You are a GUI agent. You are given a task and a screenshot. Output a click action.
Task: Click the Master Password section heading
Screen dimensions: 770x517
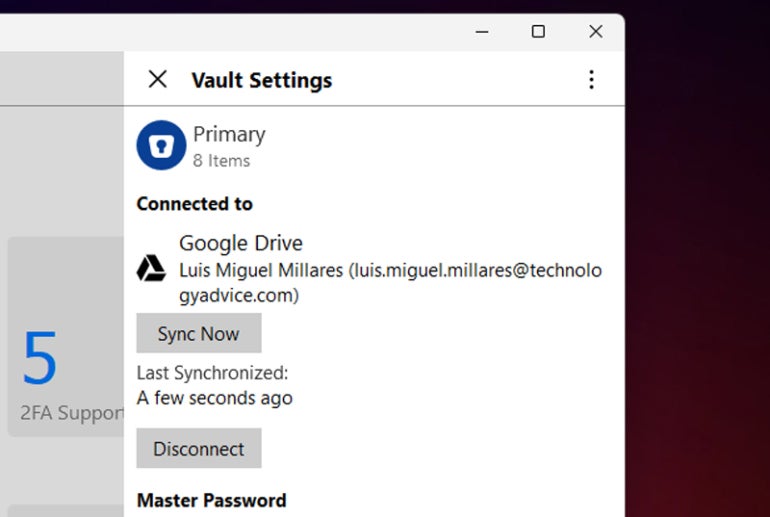pyautogui.click(x=211, y=500)
